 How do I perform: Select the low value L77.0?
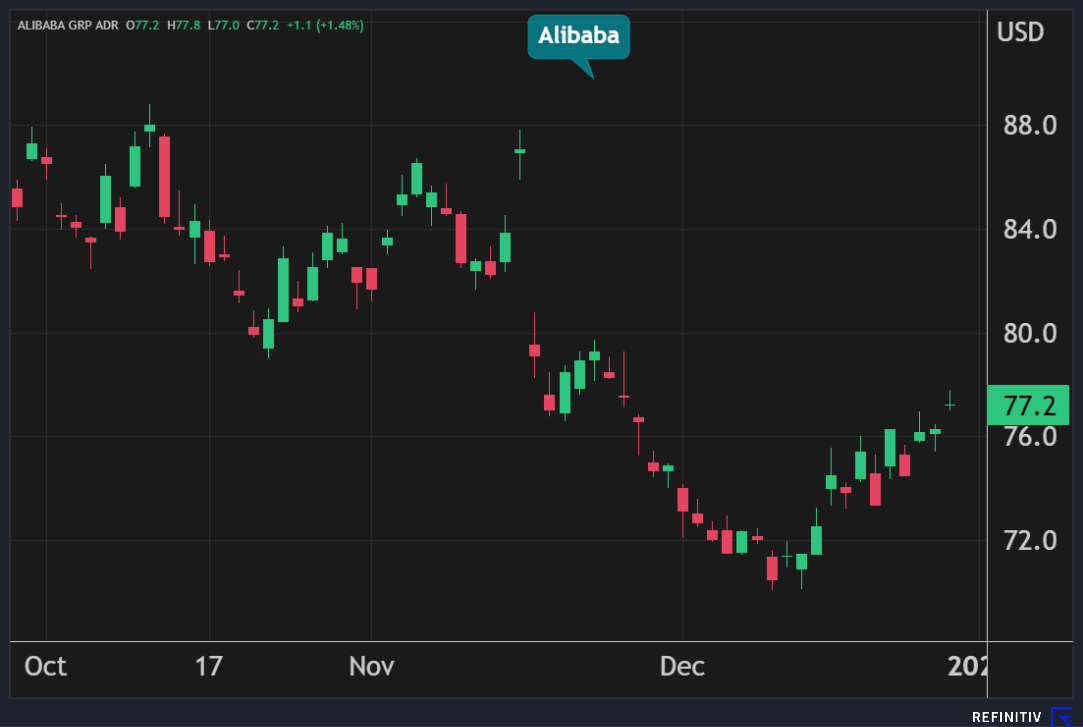pos(224,26)
